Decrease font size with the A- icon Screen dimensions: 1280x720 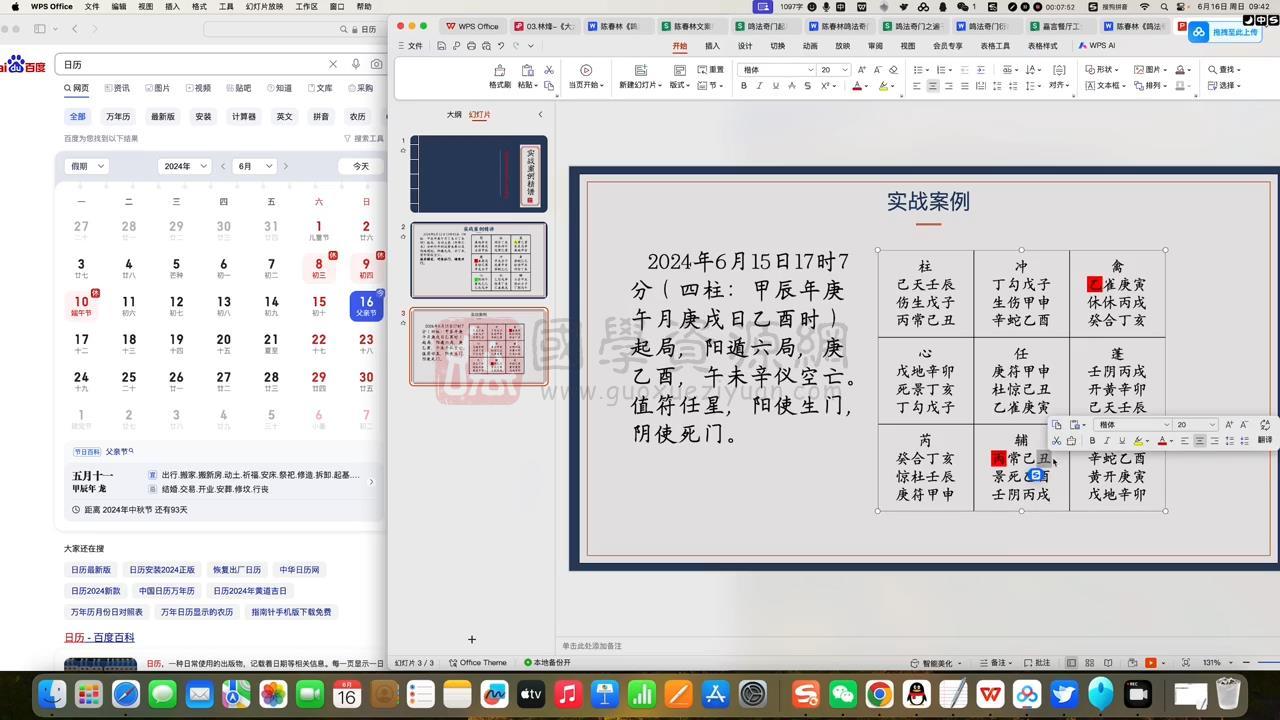click(877, 70)
